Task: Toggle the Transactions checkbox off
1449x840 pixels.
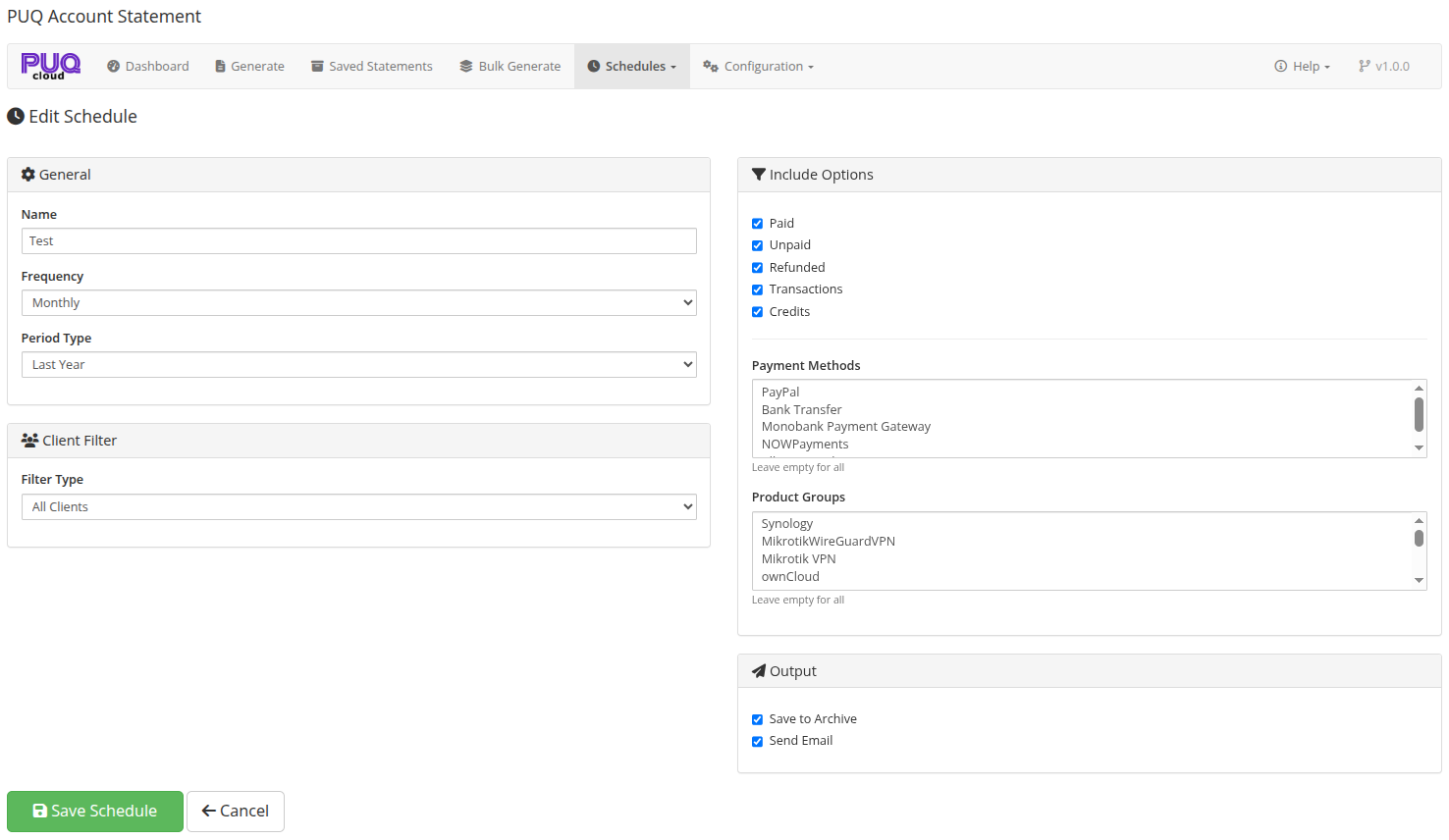Action: (x=757, y=289)
